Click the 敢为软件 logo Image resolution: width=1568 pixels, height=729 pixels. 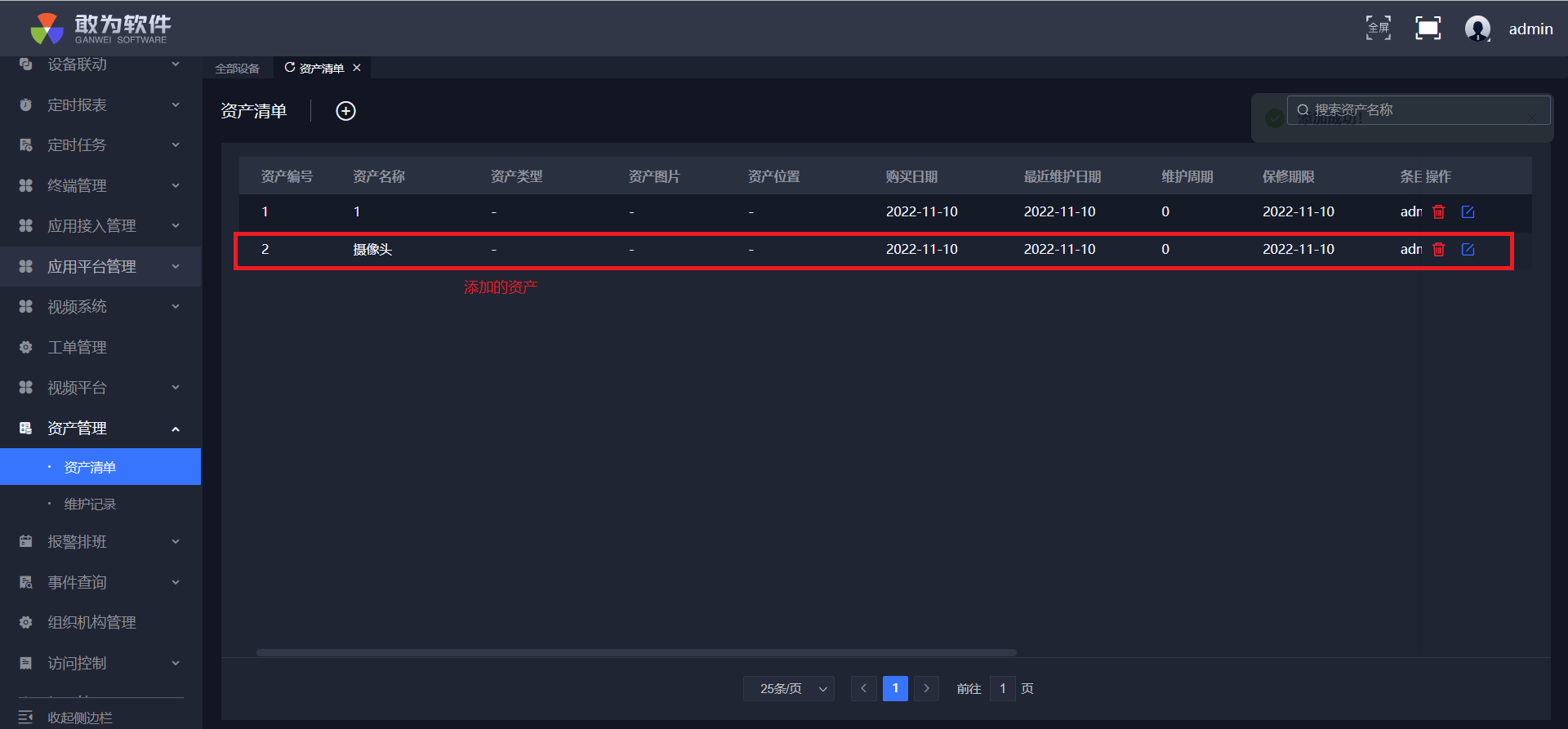coord(101,29)
